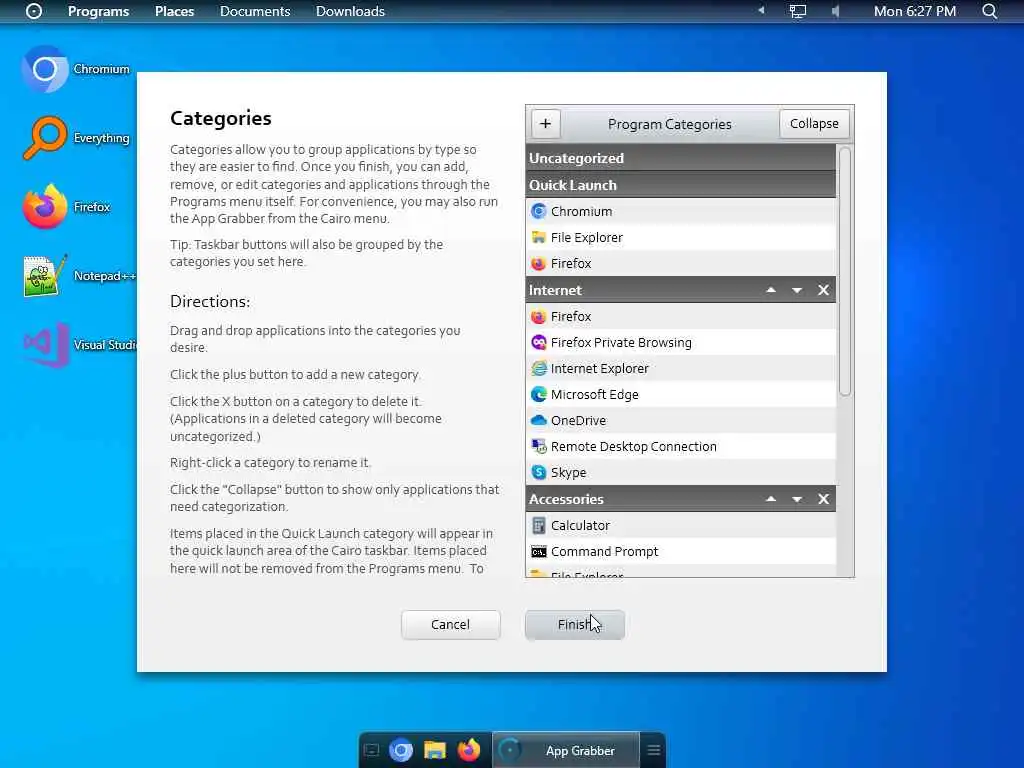Select Firefox in Quick Launch list
The width and height of the screenshot is (1024, 768).
680,263
